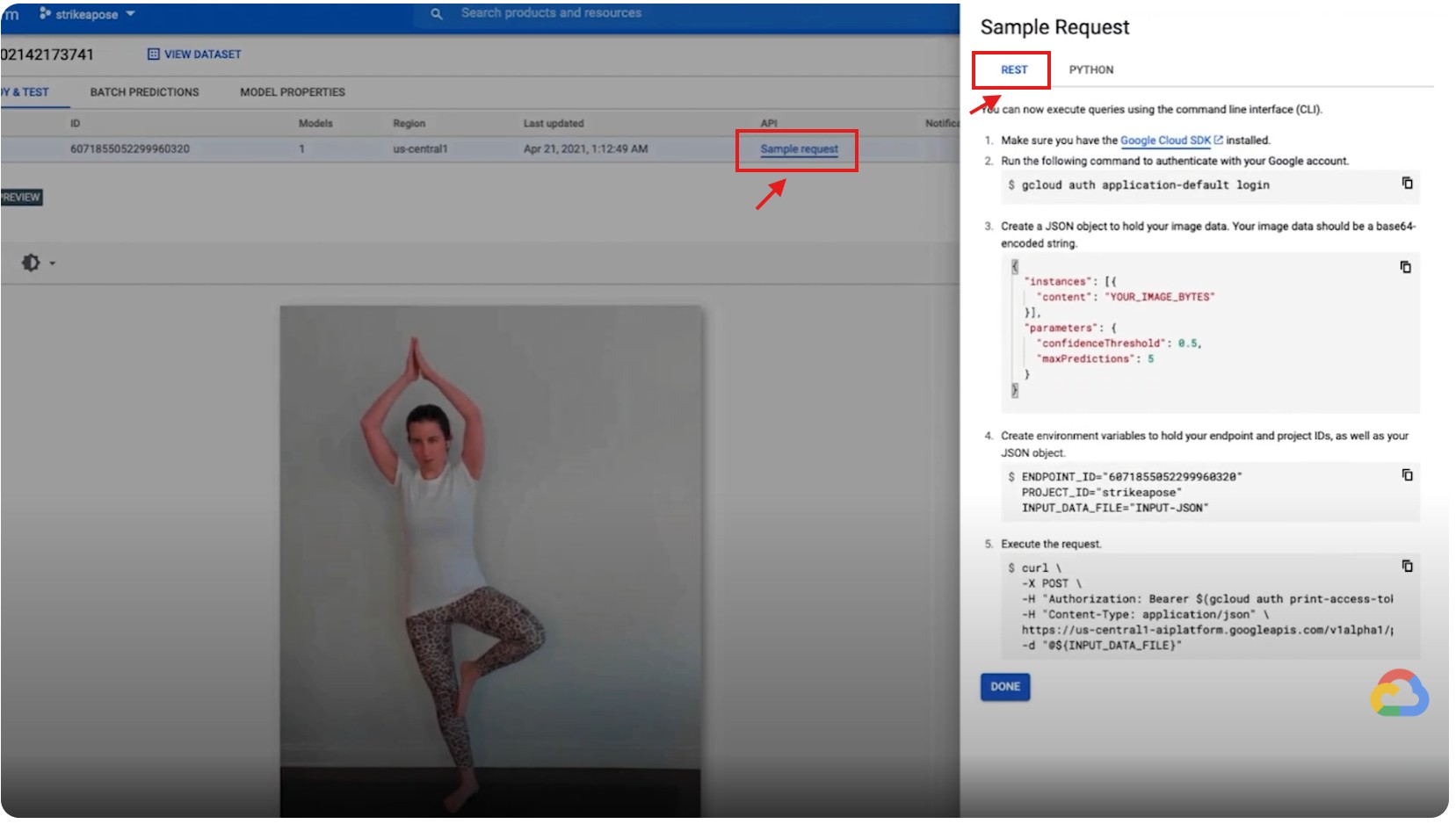Expand the brightness options dropdown arrow

coord(53,264)
